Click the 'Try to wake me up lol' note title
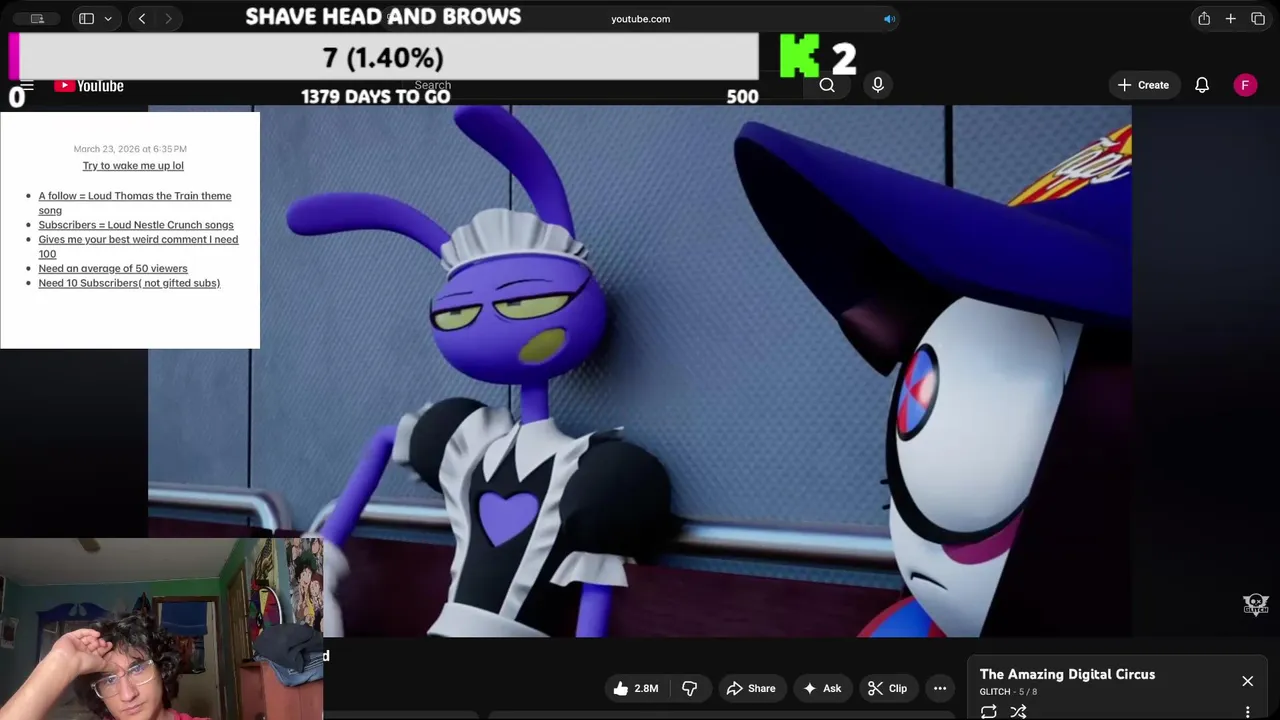The height and width of the screenshot is (720, 1280). (133, 166)
